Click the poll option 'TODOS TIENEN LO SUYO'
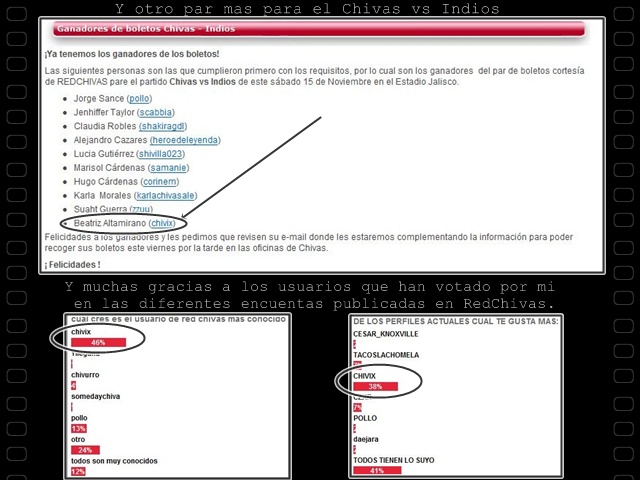 click(x=394, y=460)
